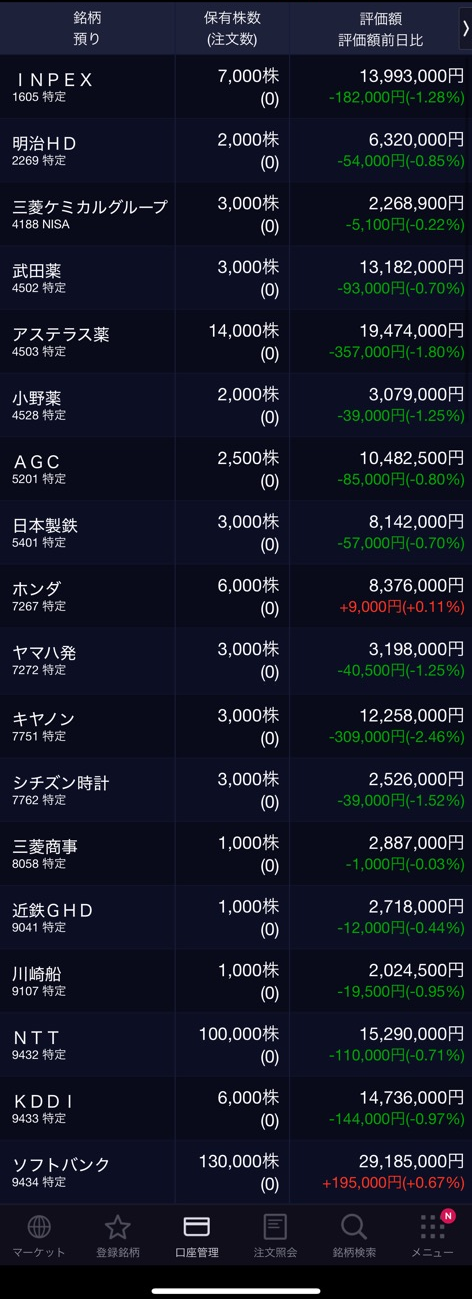Open the 三菱ケミカルグループ NISA holding
Viewport: 472px width, 1299px height.
[236, 215]
